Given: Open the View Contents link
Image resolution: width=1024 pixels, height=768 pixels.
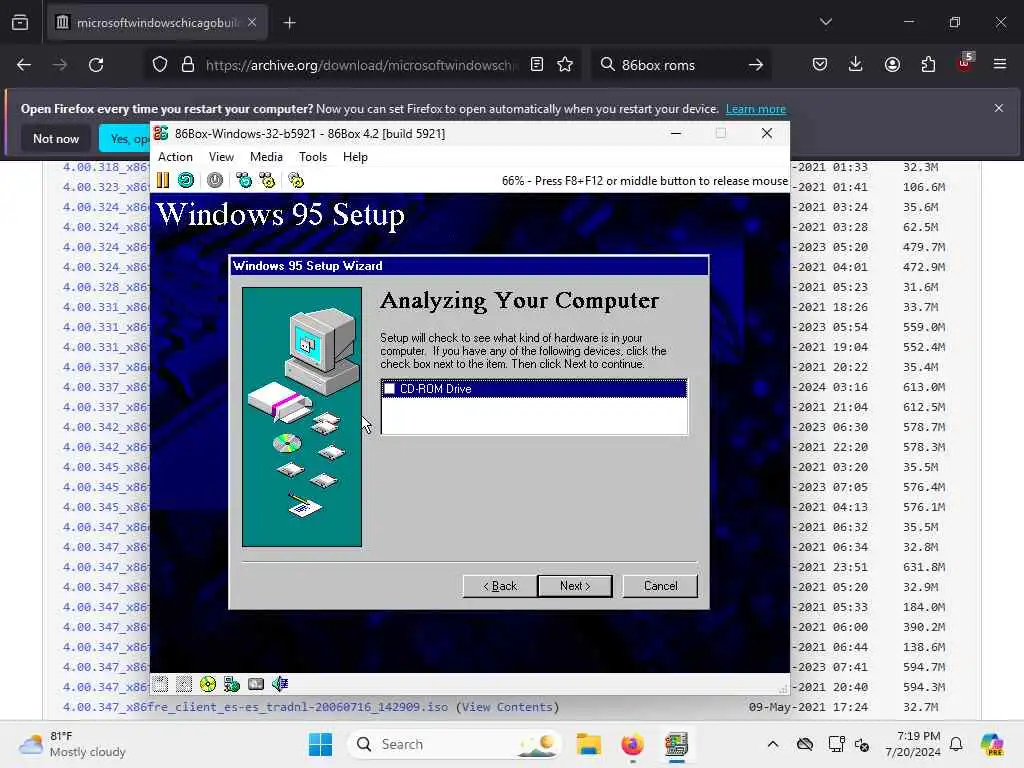Looking at the screenshot, I should tap(507, 707).
